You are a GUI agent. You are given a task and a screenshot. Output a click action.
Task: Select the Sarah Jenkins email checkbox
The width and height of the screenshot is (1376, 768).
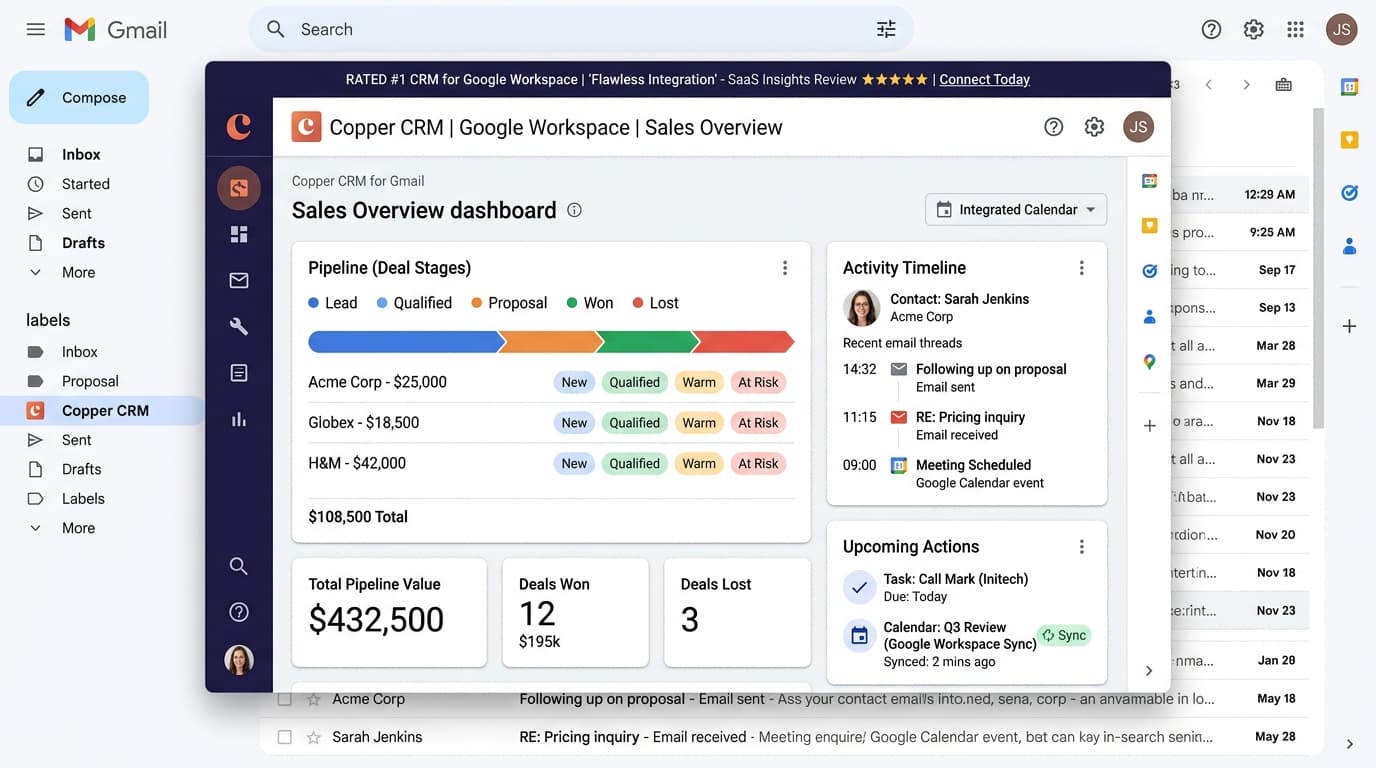285,737
